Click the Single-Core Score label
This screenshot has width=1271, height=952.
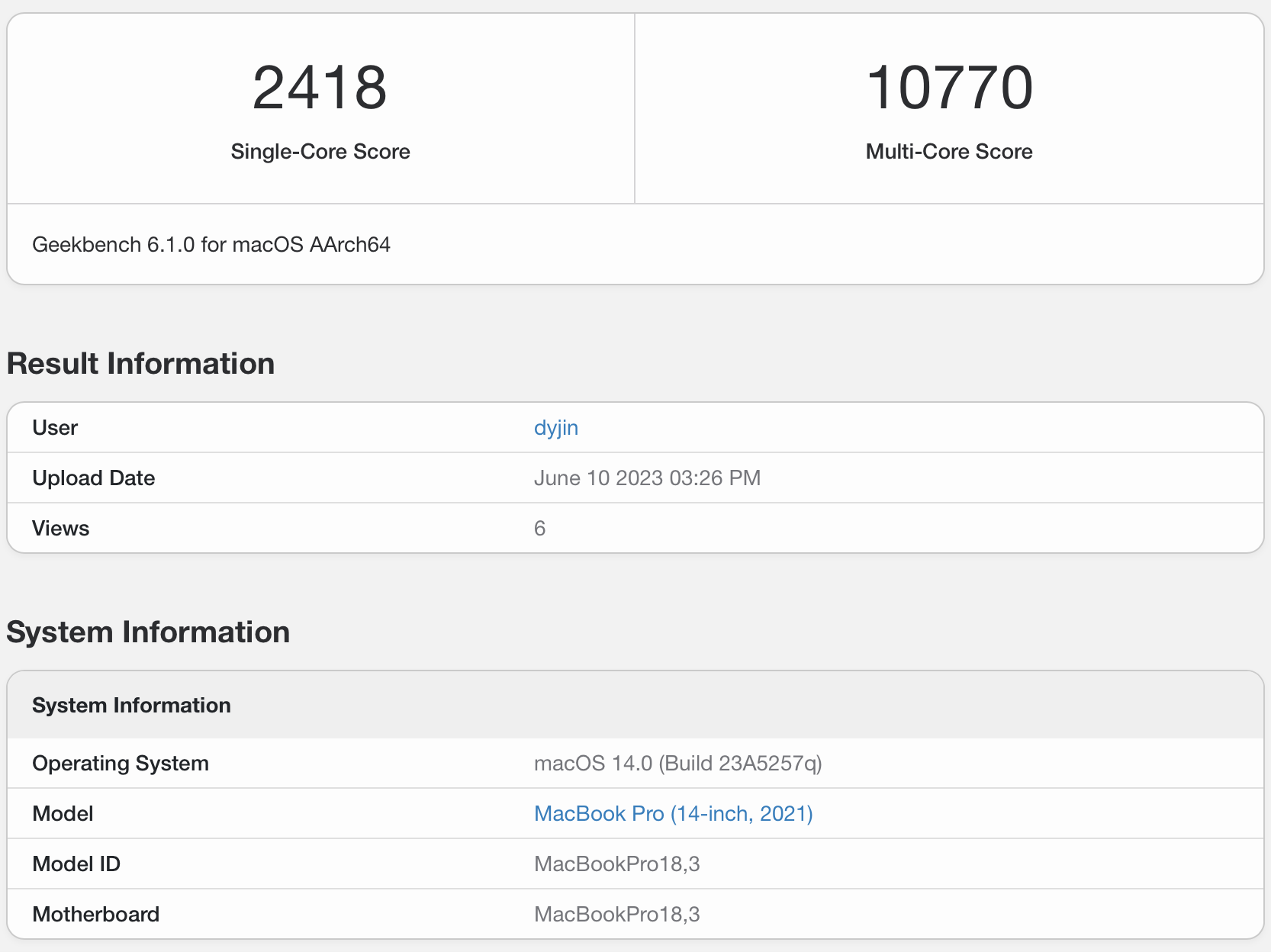320,152
